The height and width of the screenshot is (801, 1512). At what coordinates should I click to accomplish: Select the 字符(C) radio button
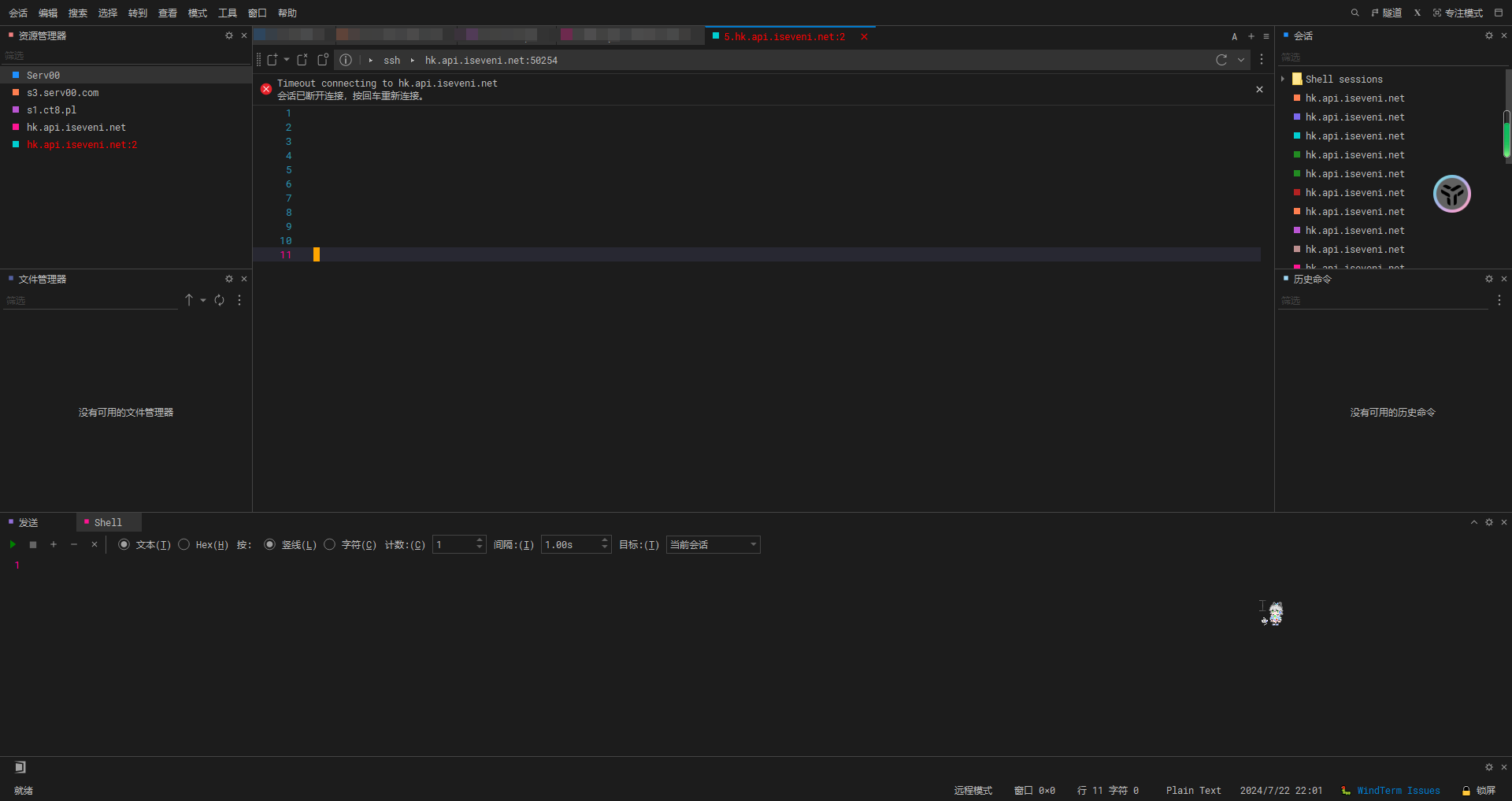pos(330,544)
